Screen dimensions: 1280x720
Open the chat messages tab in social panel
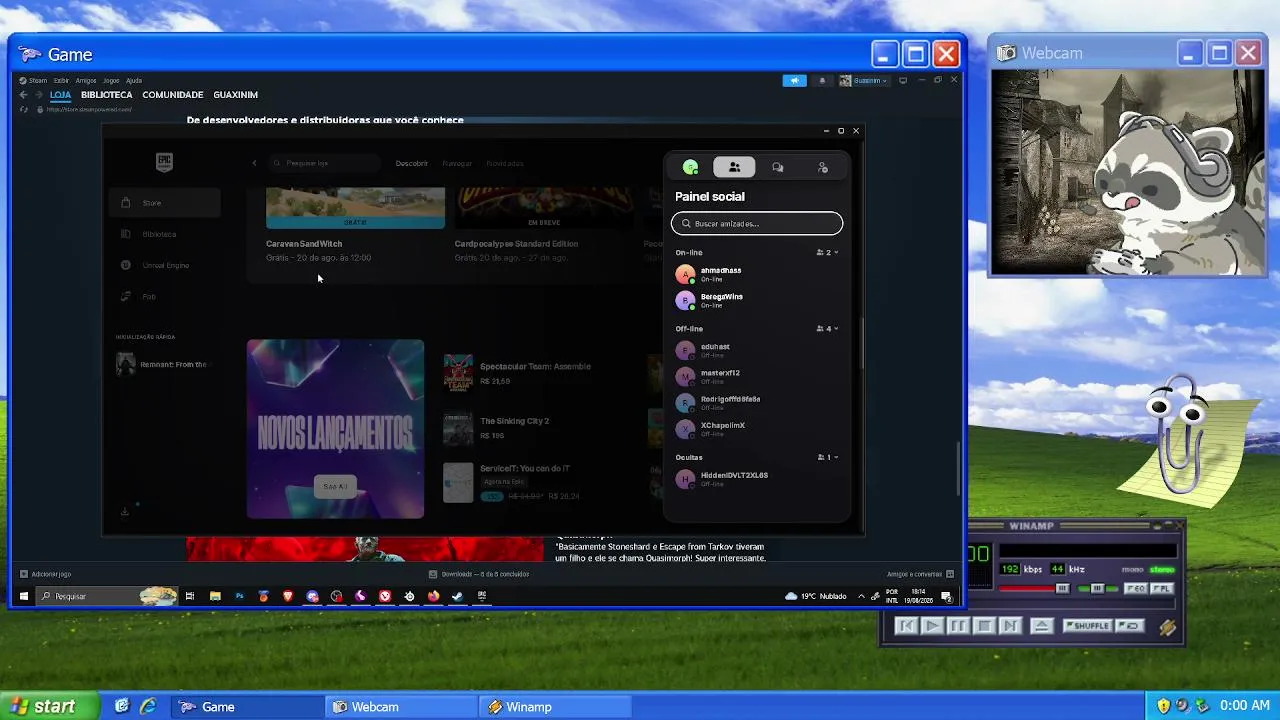pos(778,167)
